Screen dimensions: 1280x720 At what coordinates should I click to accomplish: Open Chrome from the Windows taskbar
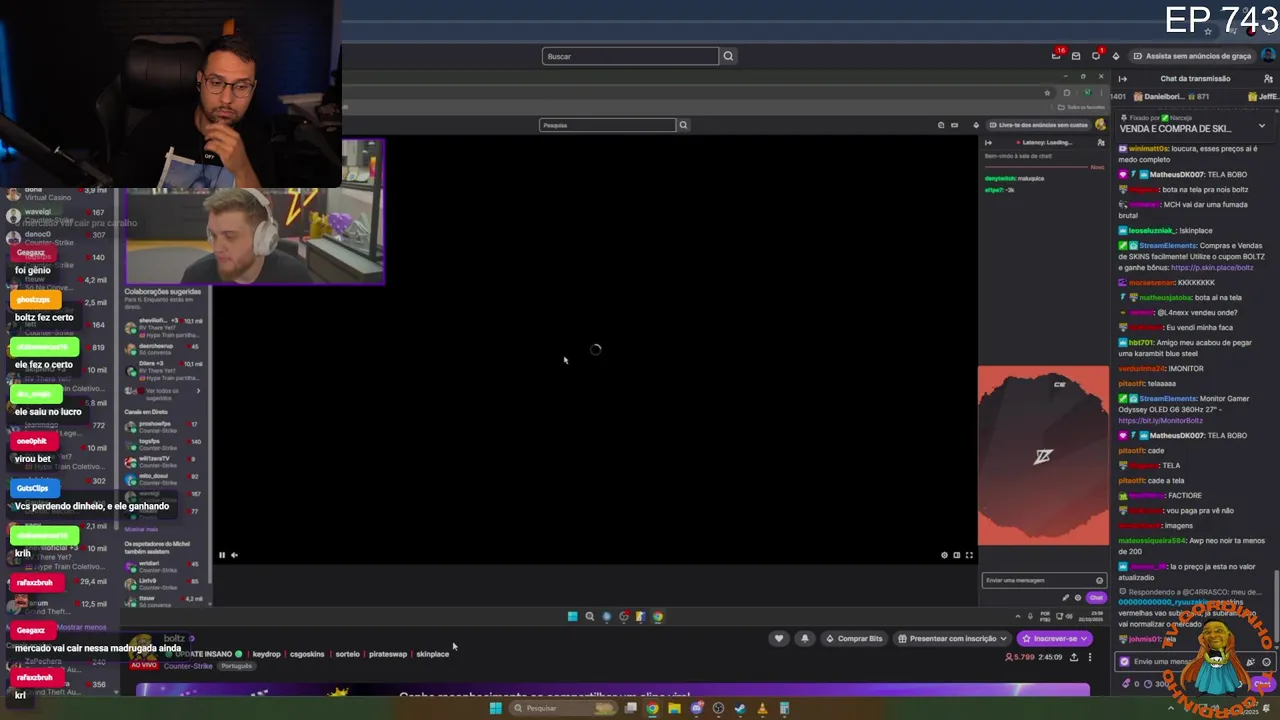click(x=652, y=709)
